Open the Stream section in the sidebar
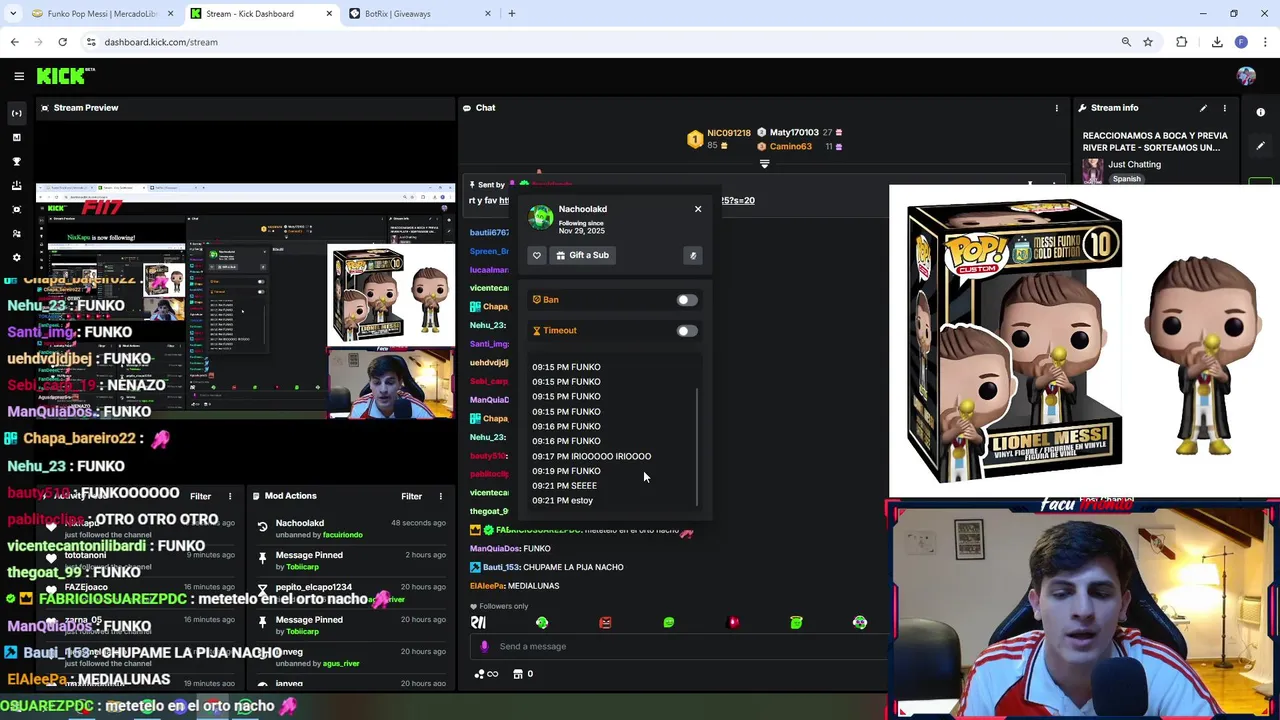The width and height of the screenshot is (1280, 720). coord(16,113)
